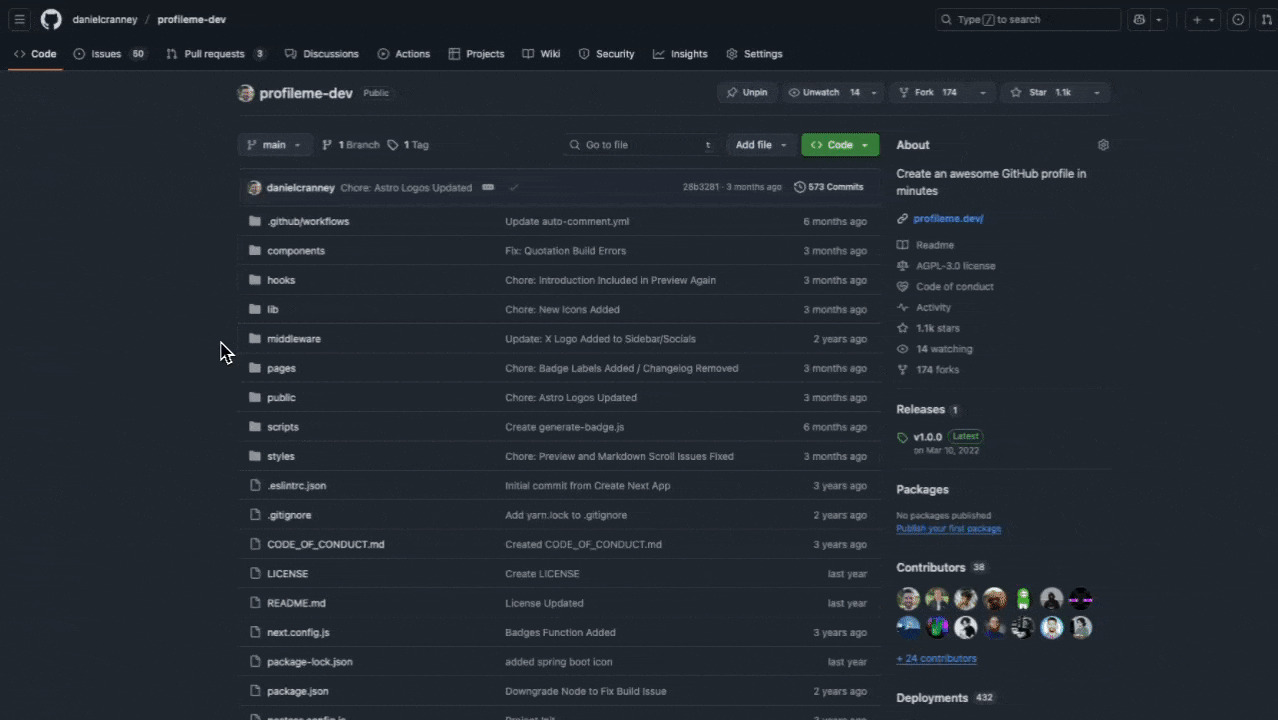Click the Copilot icon in the top bar
This screenshot has width=1278, height=720.
pyautogui.click(x=1138, y=19)
